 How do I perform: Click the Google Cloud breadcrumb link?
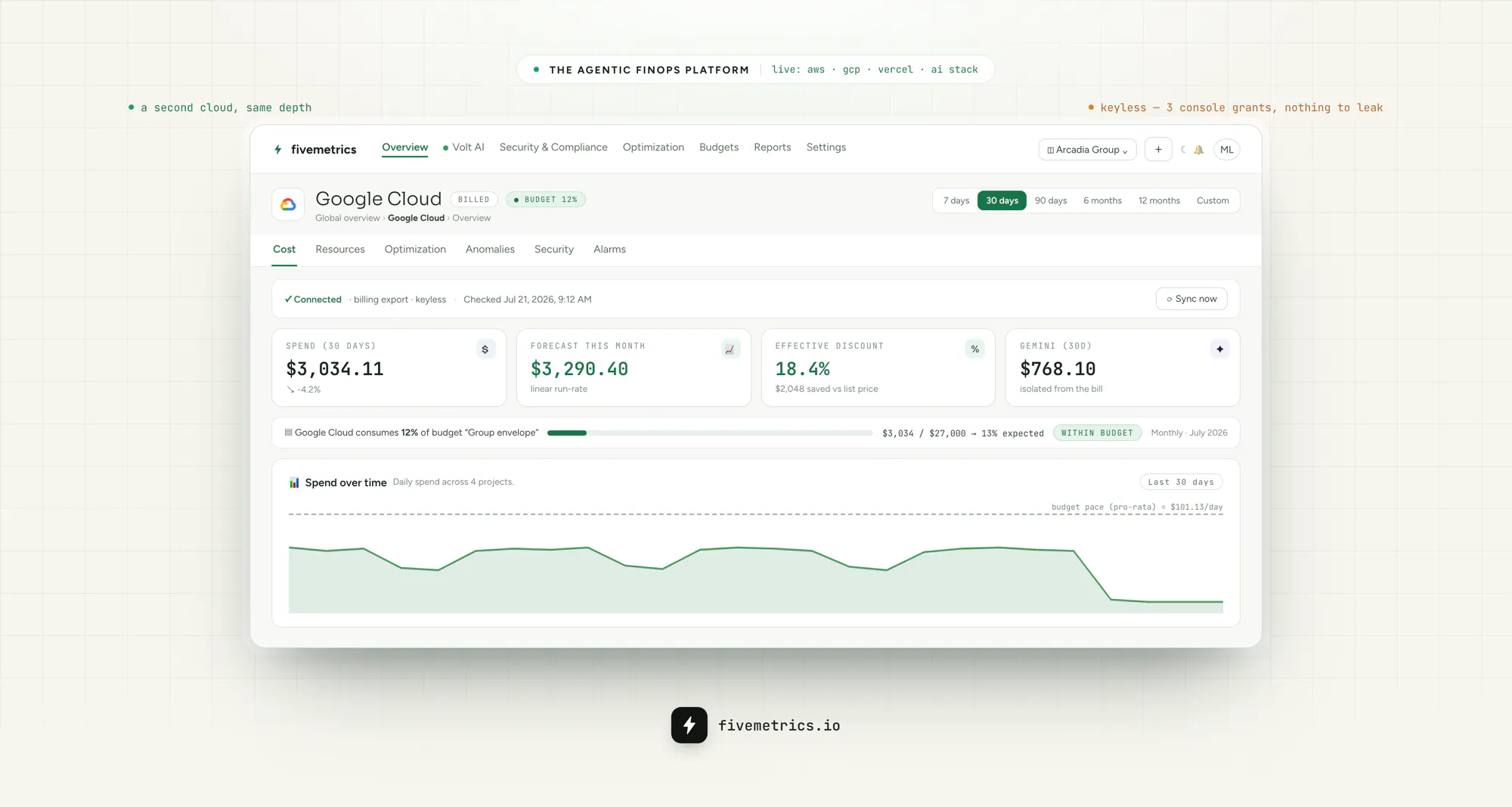point(416,218)
